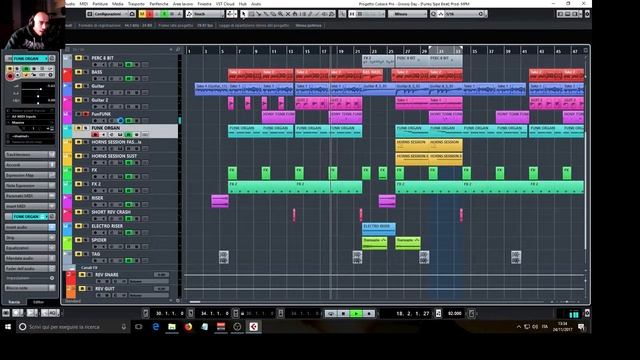Viewport: 640px width, 360px height.
Task: Select the Erase tool in toolbar
Action: tap(273, 14)
